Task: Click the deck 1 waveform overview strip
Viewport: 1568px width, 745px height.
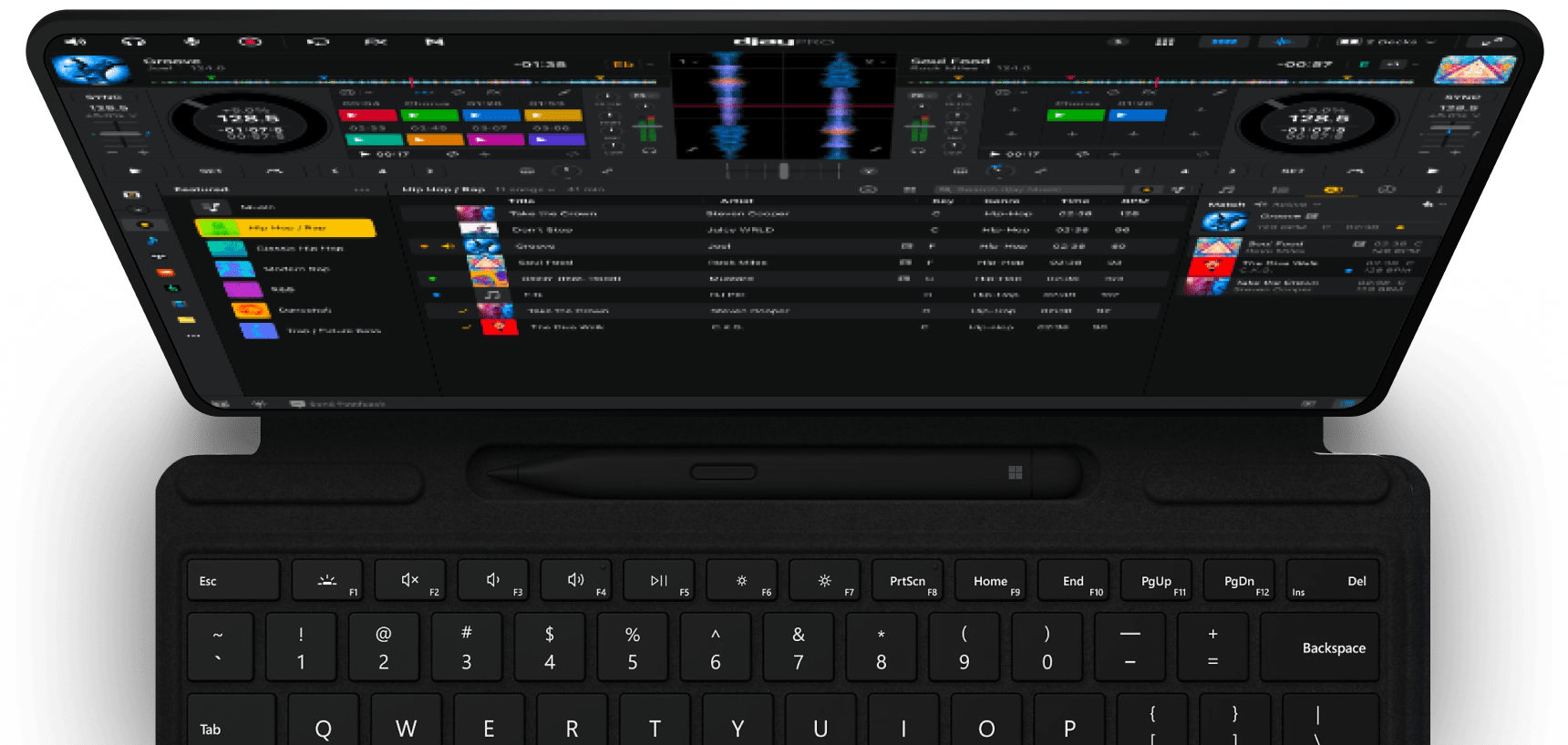Action: click(x=403, y=81)
